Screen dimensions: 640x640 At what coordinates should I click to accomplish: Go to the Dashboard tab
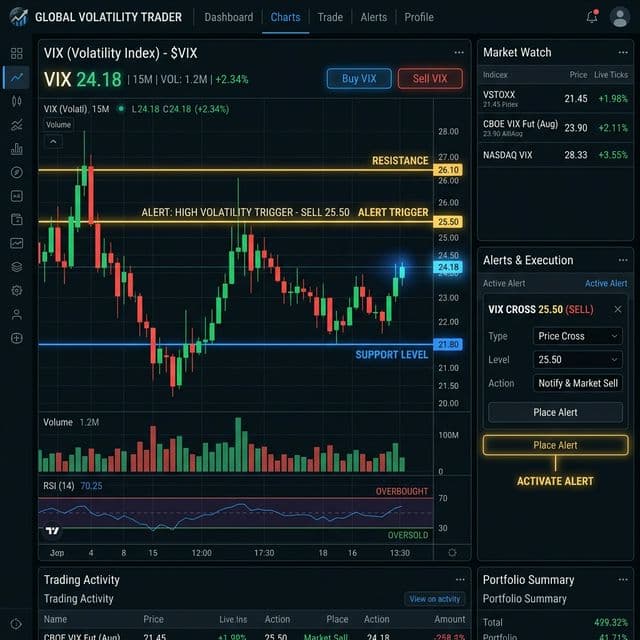(x=229, y=17)
